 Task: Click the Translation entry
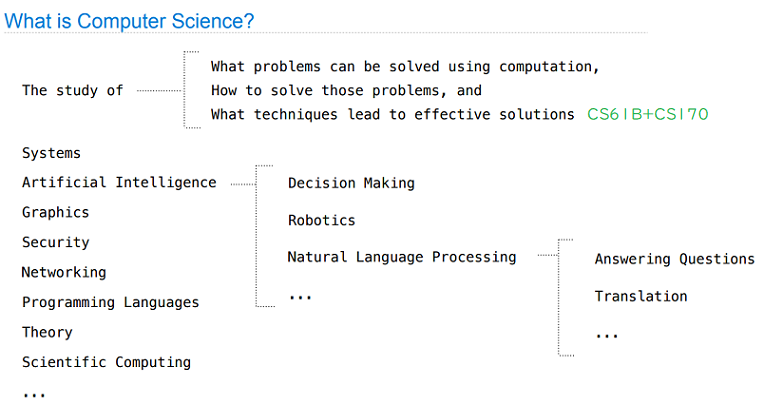tap(641, 296)
